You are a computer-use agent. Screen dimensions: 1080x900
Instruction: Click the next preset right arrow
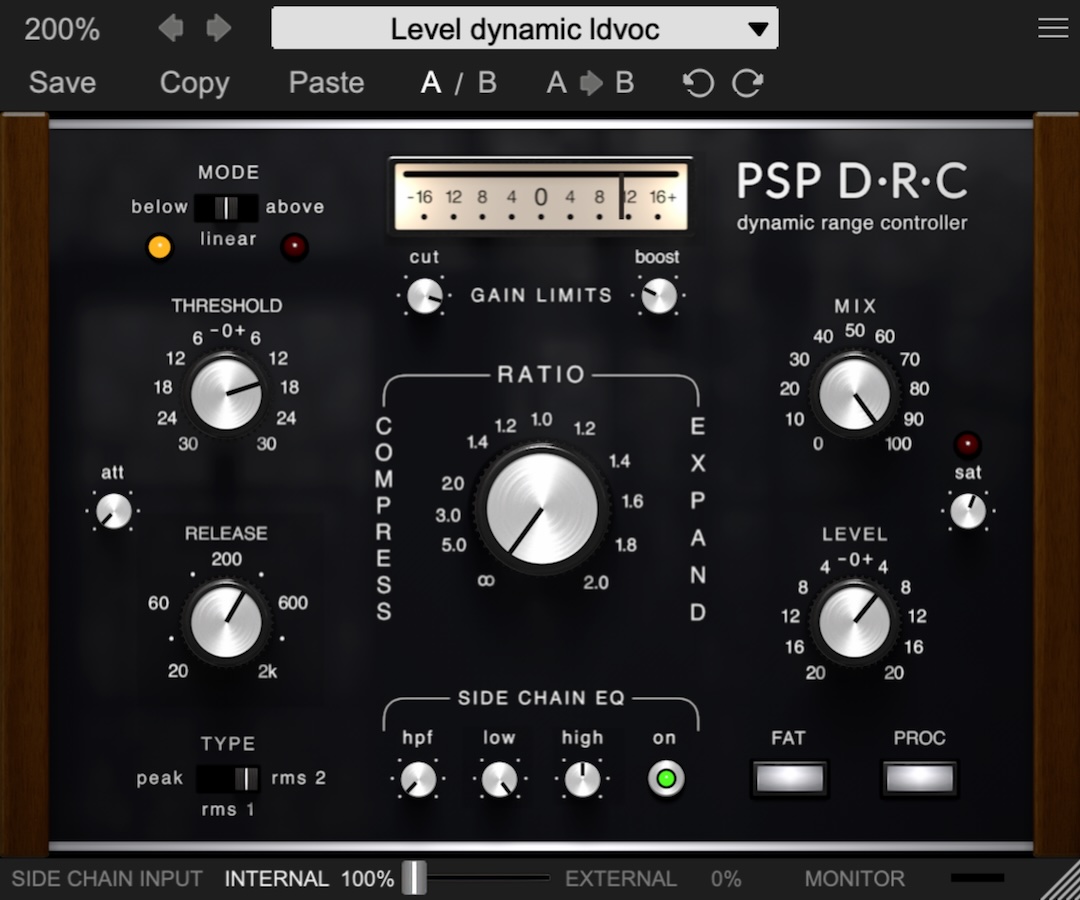[x=218, y=28]
